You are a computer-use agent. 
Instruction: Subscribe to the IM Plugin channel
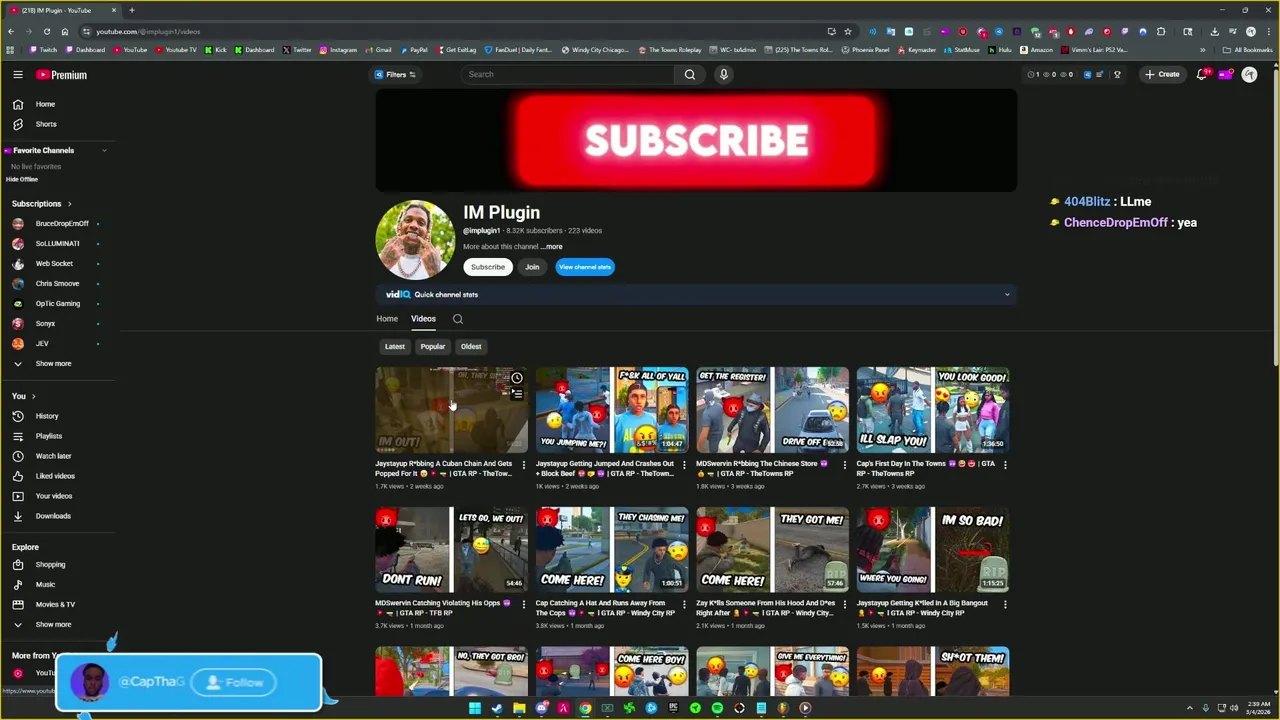pos(488,267)
